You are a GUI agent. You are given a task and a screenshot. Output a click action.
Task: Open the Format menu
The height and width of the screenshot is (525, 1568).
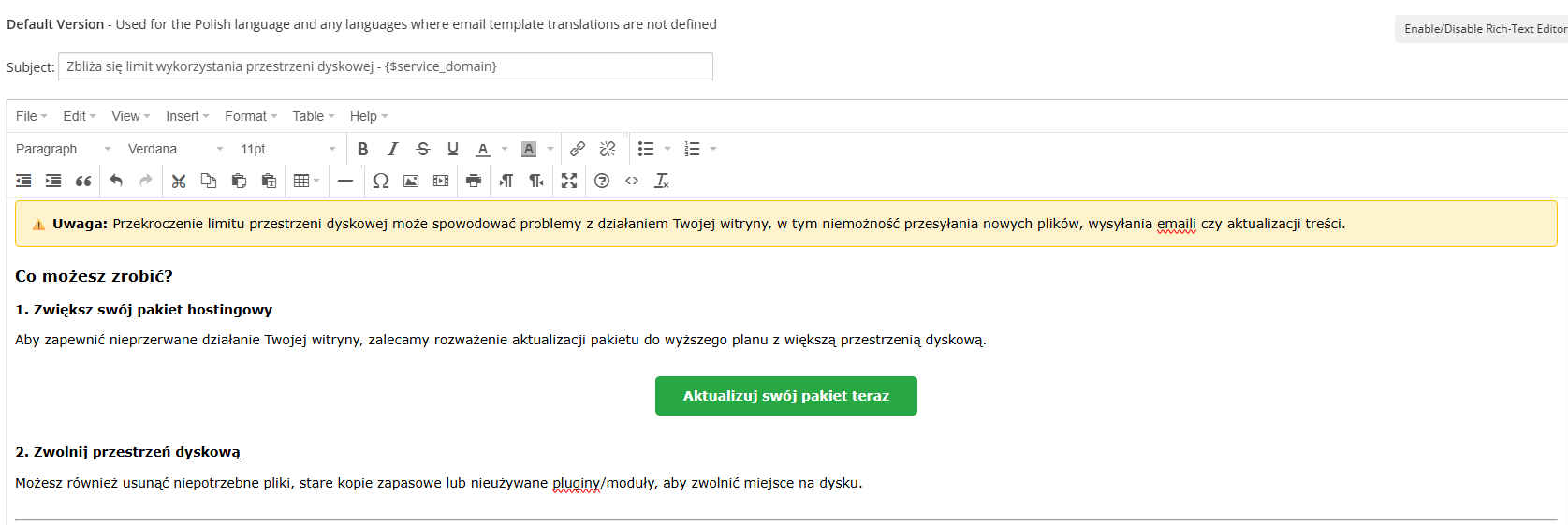[x=251, y=116]
